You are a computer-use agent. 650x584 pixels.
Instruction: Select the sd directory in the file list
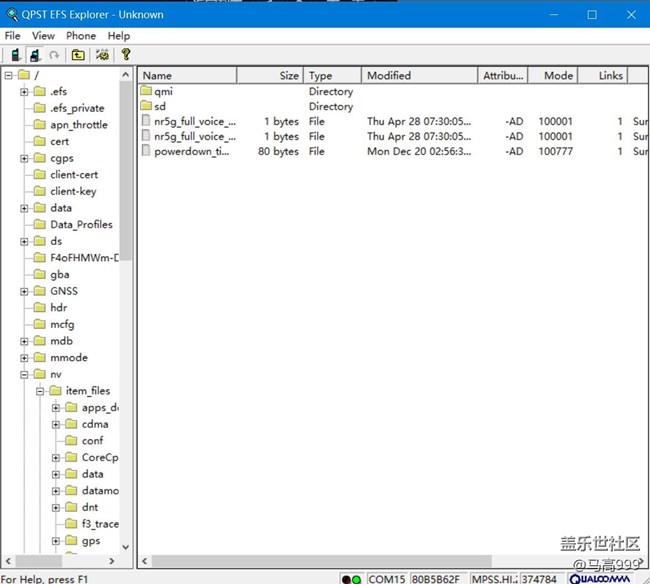coord(159,106)
